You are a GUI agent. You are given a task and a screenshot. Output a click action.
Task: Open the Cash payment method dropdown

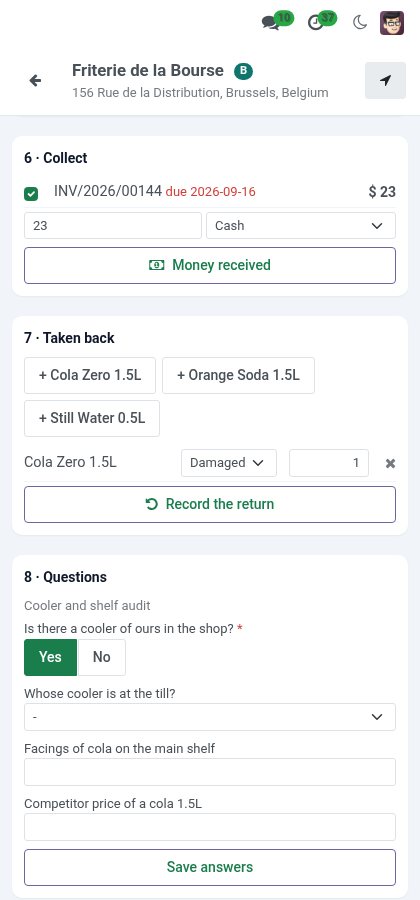[x=301, y=226]
